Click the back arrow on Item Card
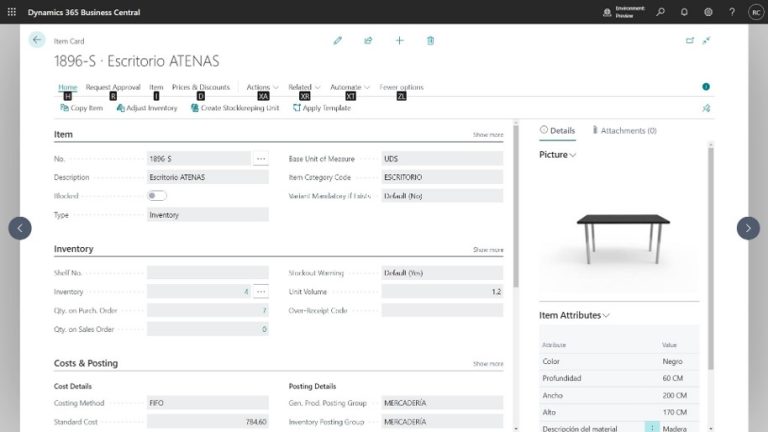Viewport: 768px width, 432px height. click(x=37, y=40)
